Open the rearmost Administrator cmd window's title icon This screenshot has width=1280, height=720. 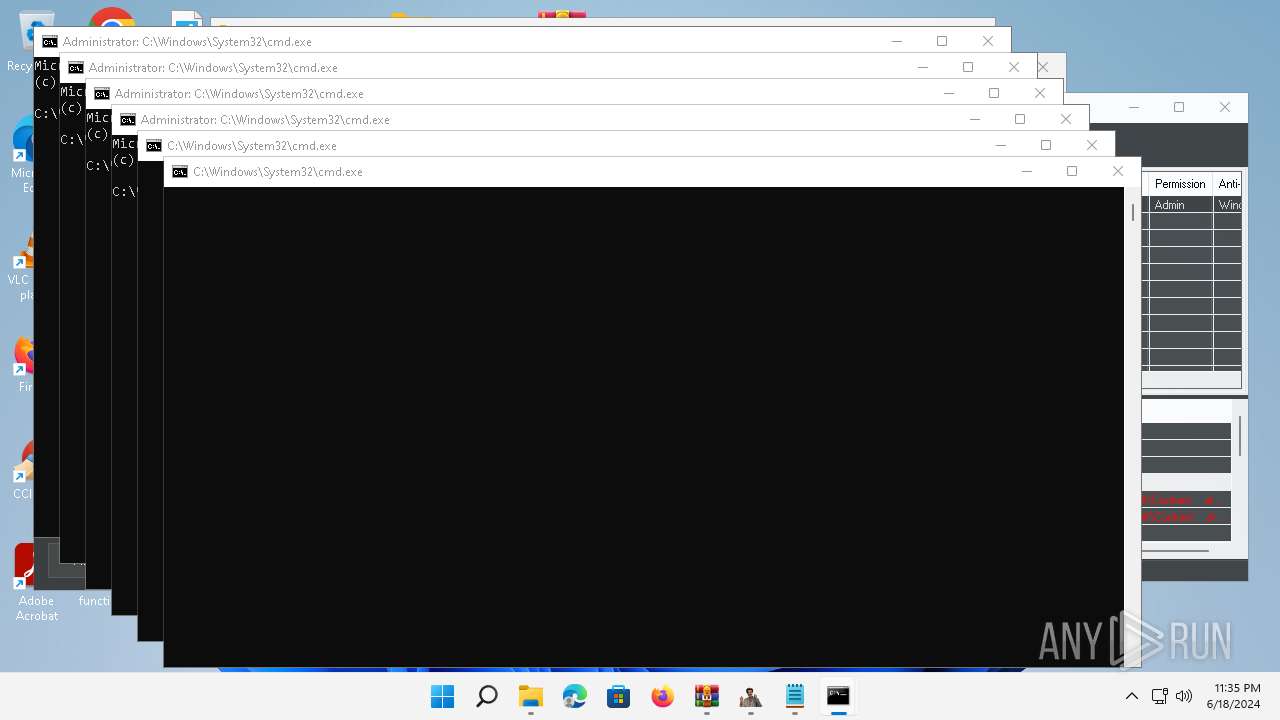tap(50, 42)
